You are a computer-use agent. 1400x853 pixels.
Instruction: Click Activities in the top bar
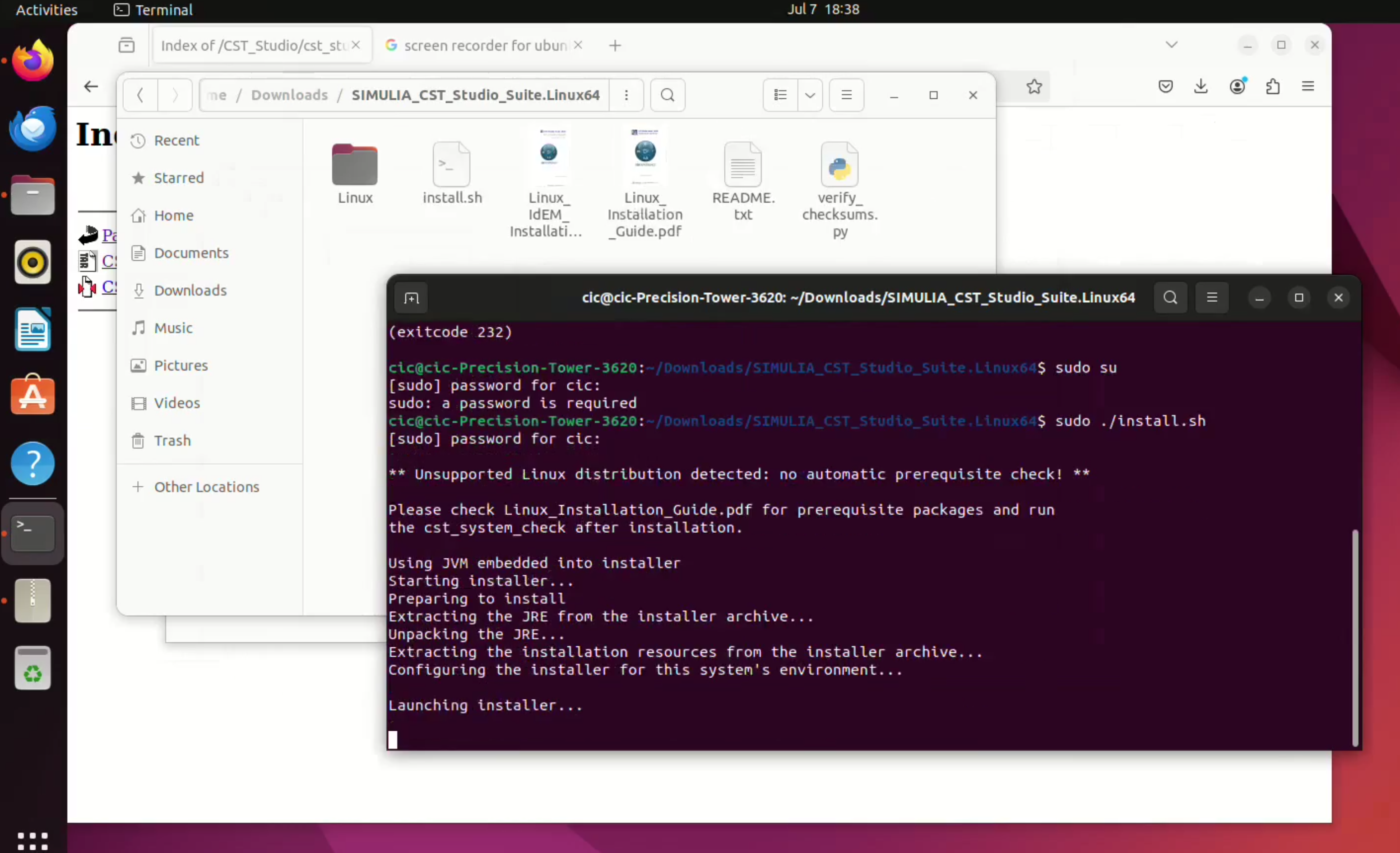coord(46,9)
